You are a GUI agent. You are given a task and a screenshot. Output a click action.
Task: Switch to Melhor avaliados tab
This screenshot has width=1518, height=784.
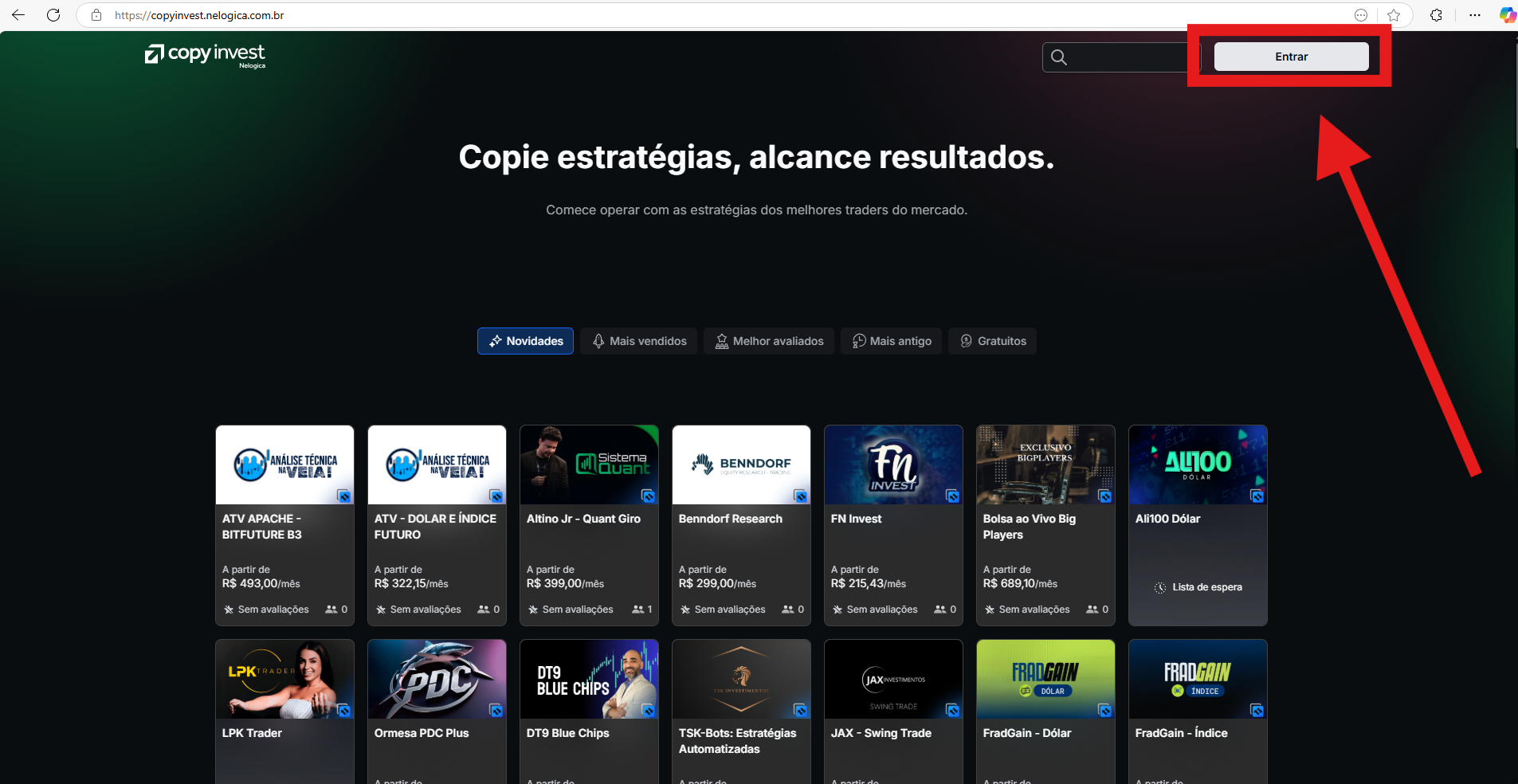[769, 341]
